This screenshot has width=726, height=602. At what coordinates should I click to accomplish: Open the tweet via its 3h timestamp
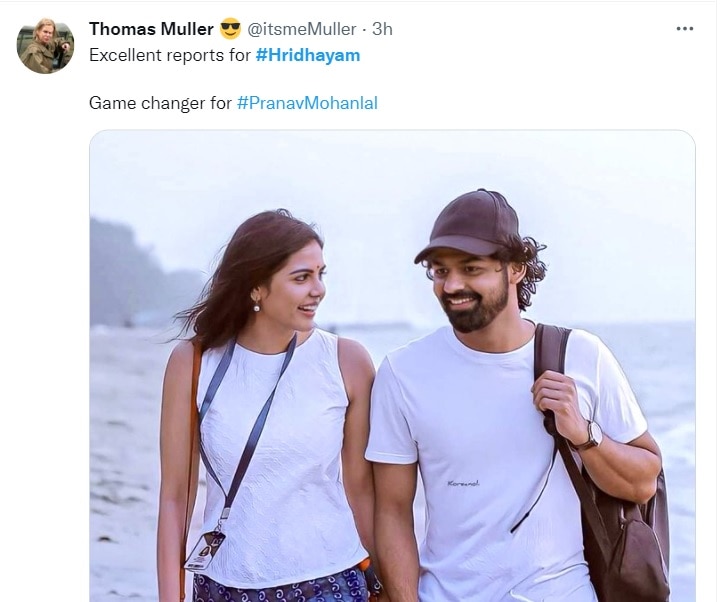(382, 29)
